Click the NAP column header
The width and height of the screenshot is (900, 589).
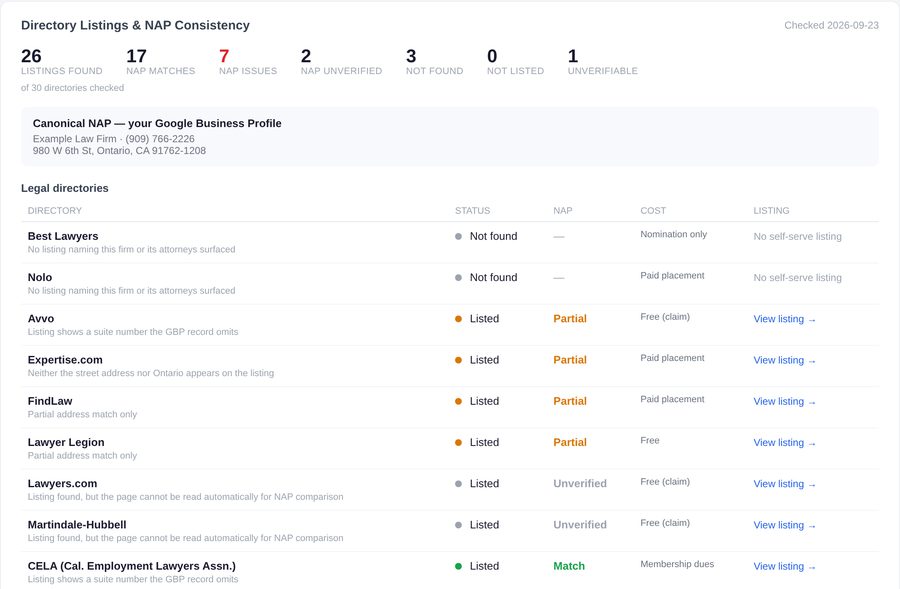point(562,211)
